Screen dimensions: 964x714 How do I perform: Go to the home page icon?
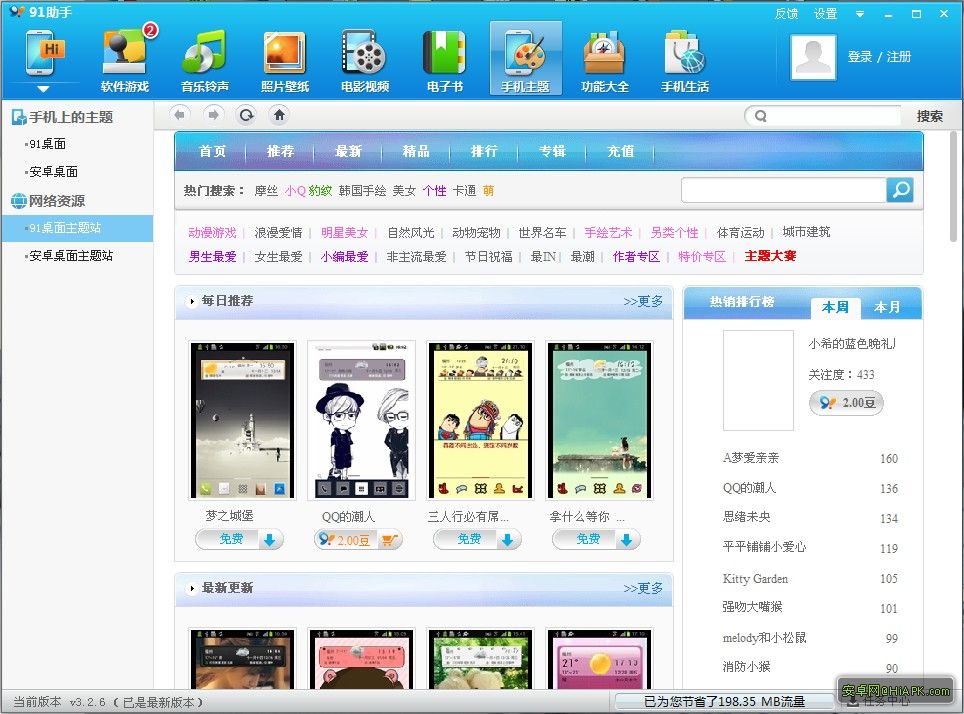tap(279, 115)
